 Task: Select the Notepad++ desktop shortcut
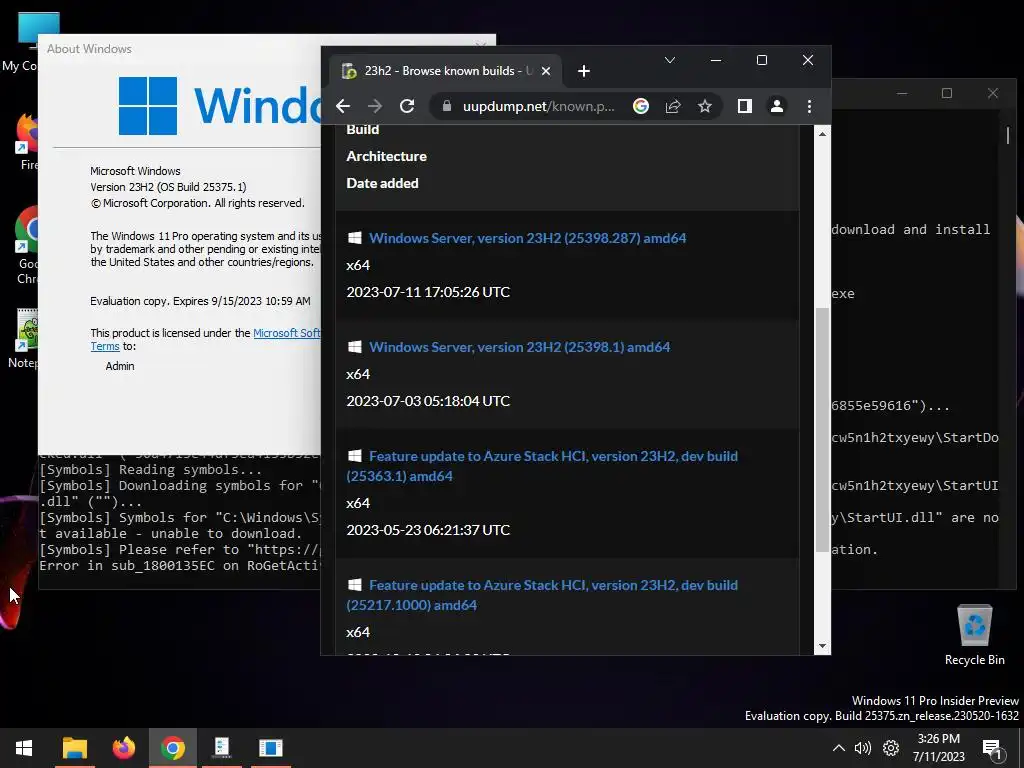25,338
